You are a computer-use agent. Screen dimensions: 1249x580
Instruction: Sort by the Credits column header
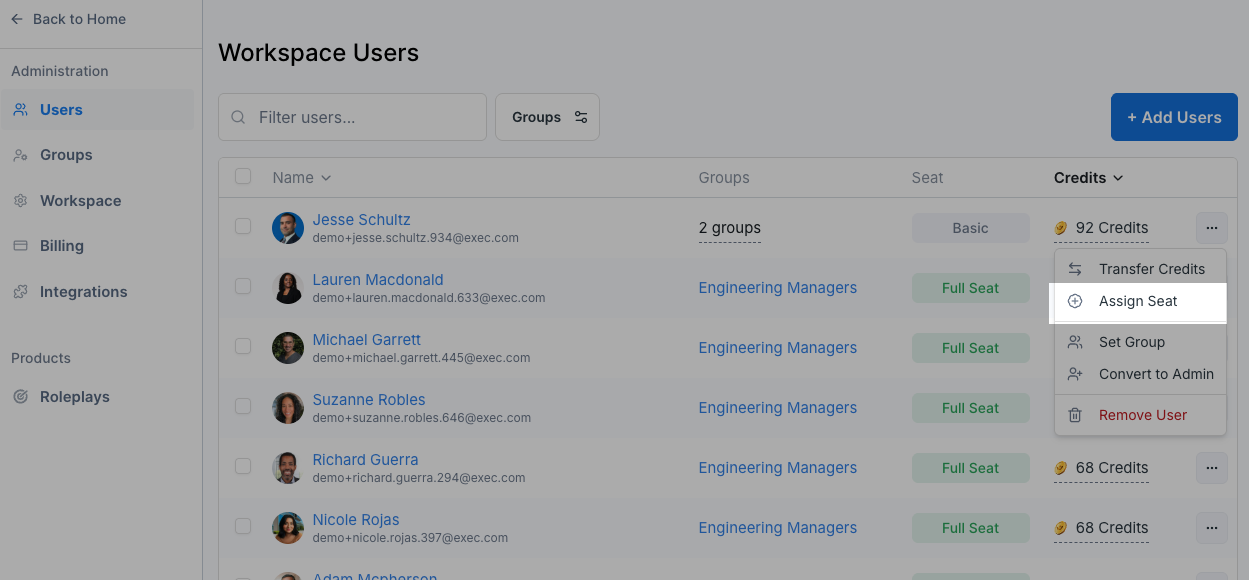tap(1088, 178)
